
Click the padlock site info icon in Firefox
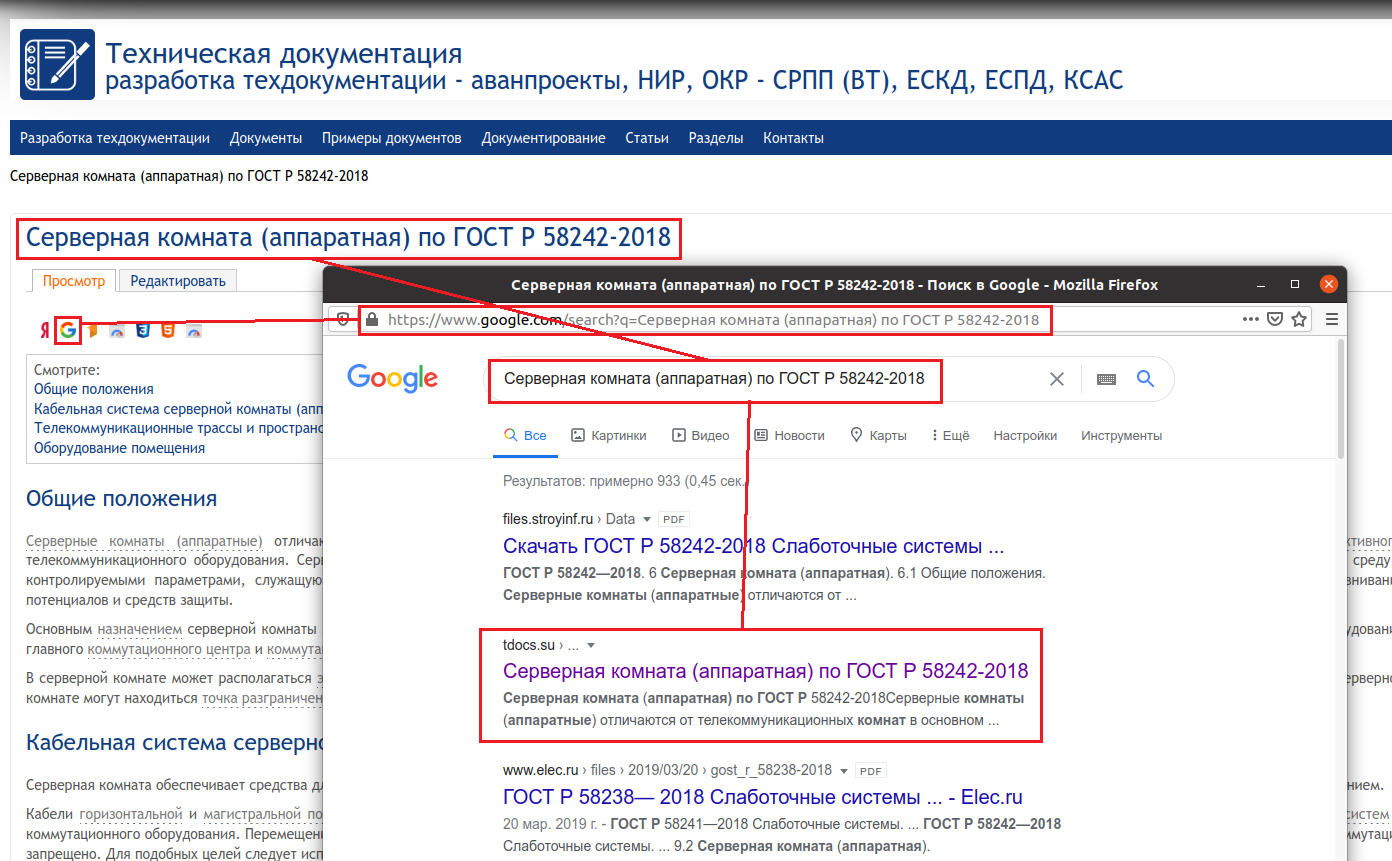[x=372, y=320]
